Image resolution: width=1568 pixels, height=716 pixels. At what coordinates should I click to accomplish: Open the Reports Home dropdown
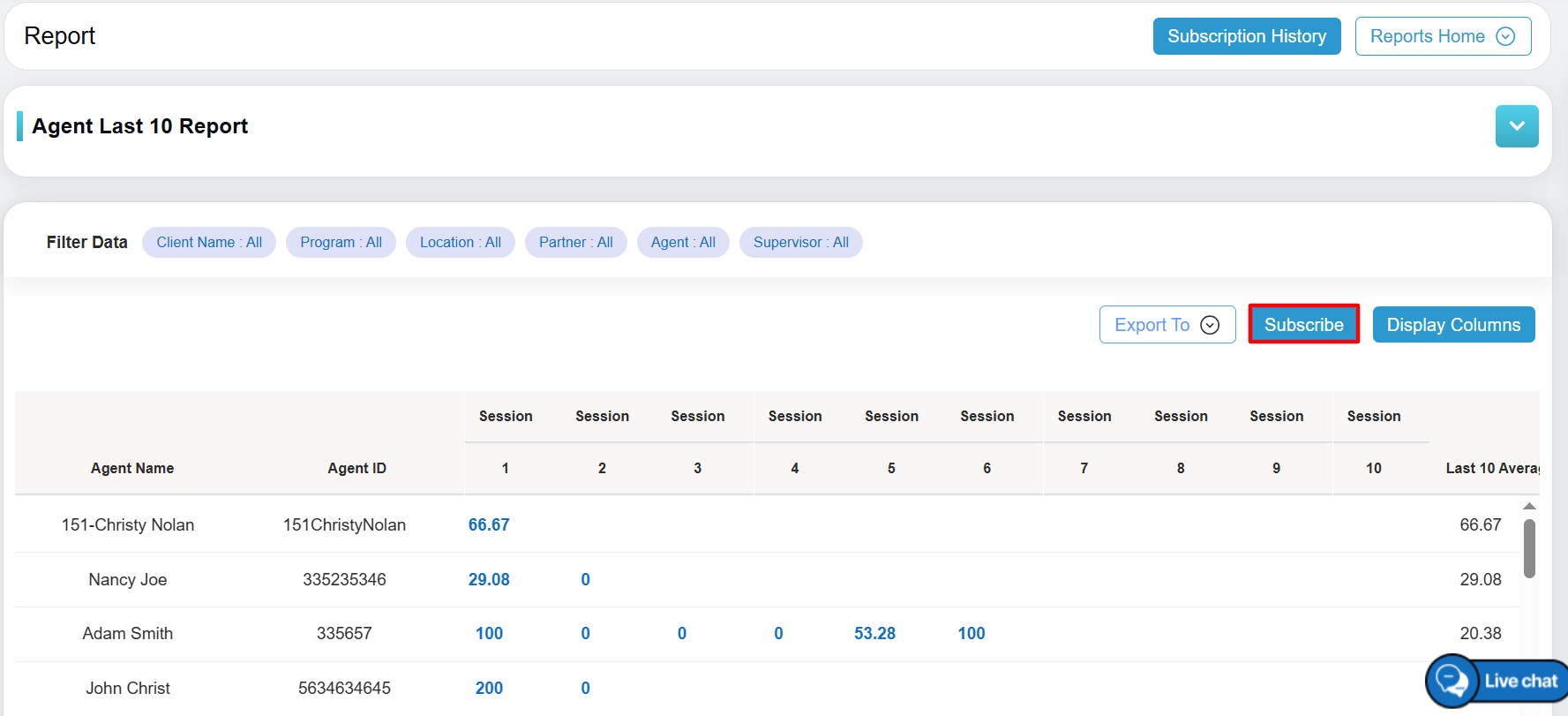coord(1442,36)
